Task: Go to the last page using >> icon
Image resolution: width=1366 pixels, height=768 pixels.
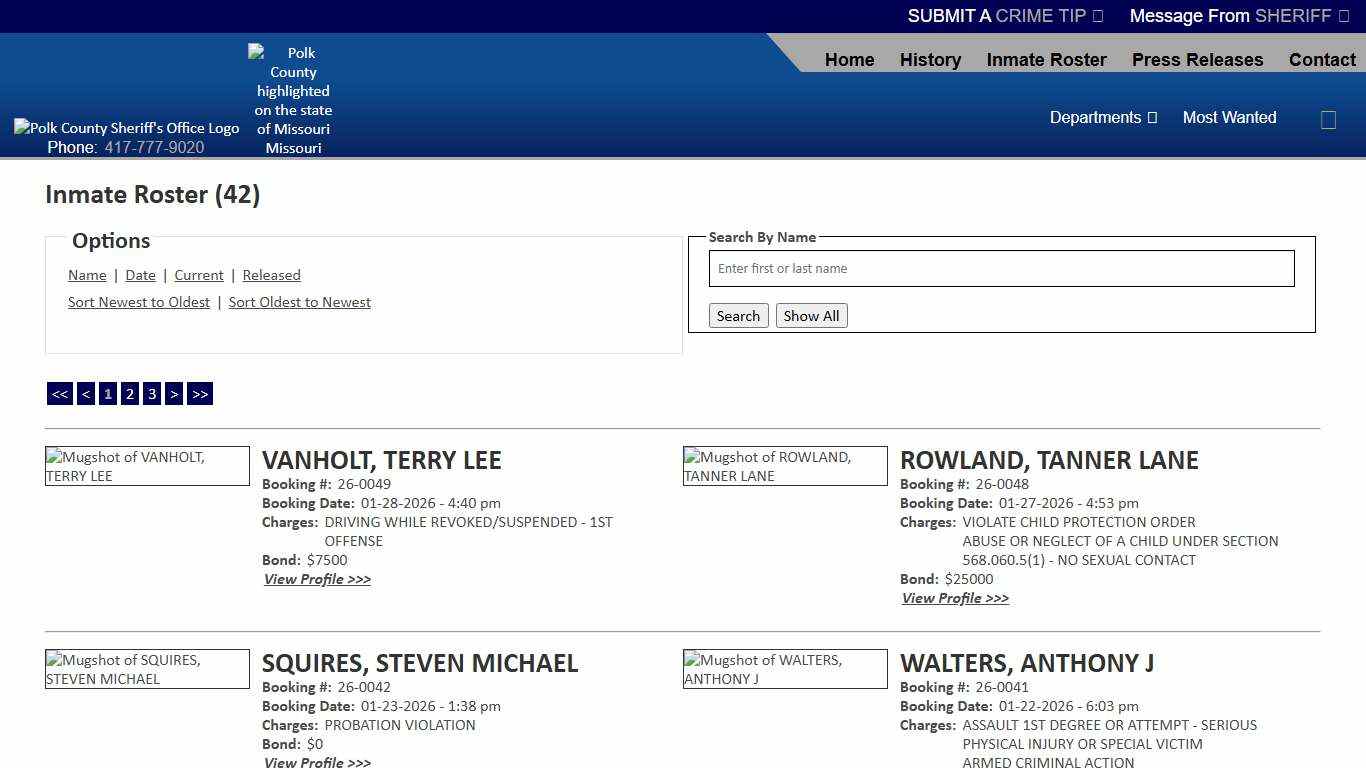Action: click(199, 393)
